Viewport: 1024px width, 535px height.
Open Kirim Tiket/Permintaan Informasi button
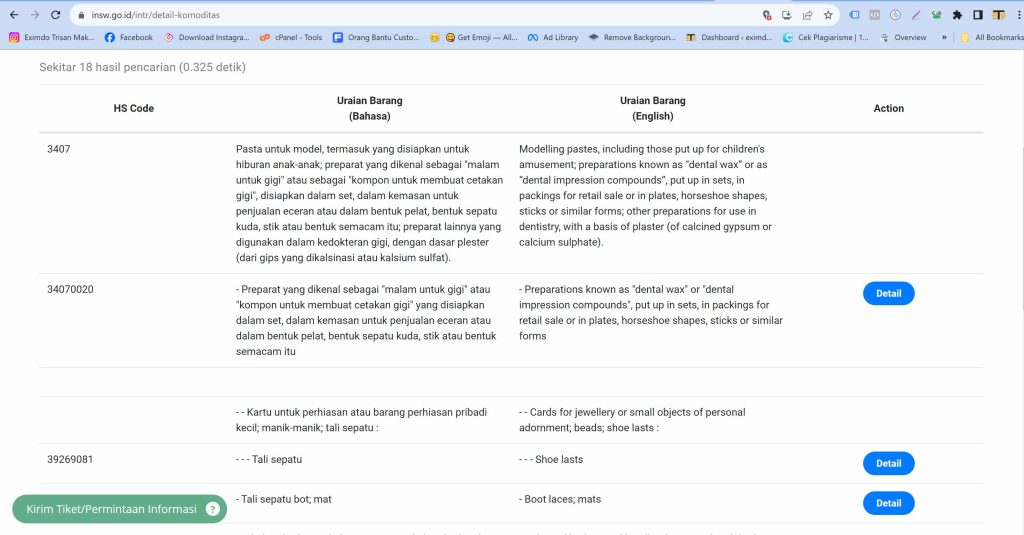click(x=120, y=509)
